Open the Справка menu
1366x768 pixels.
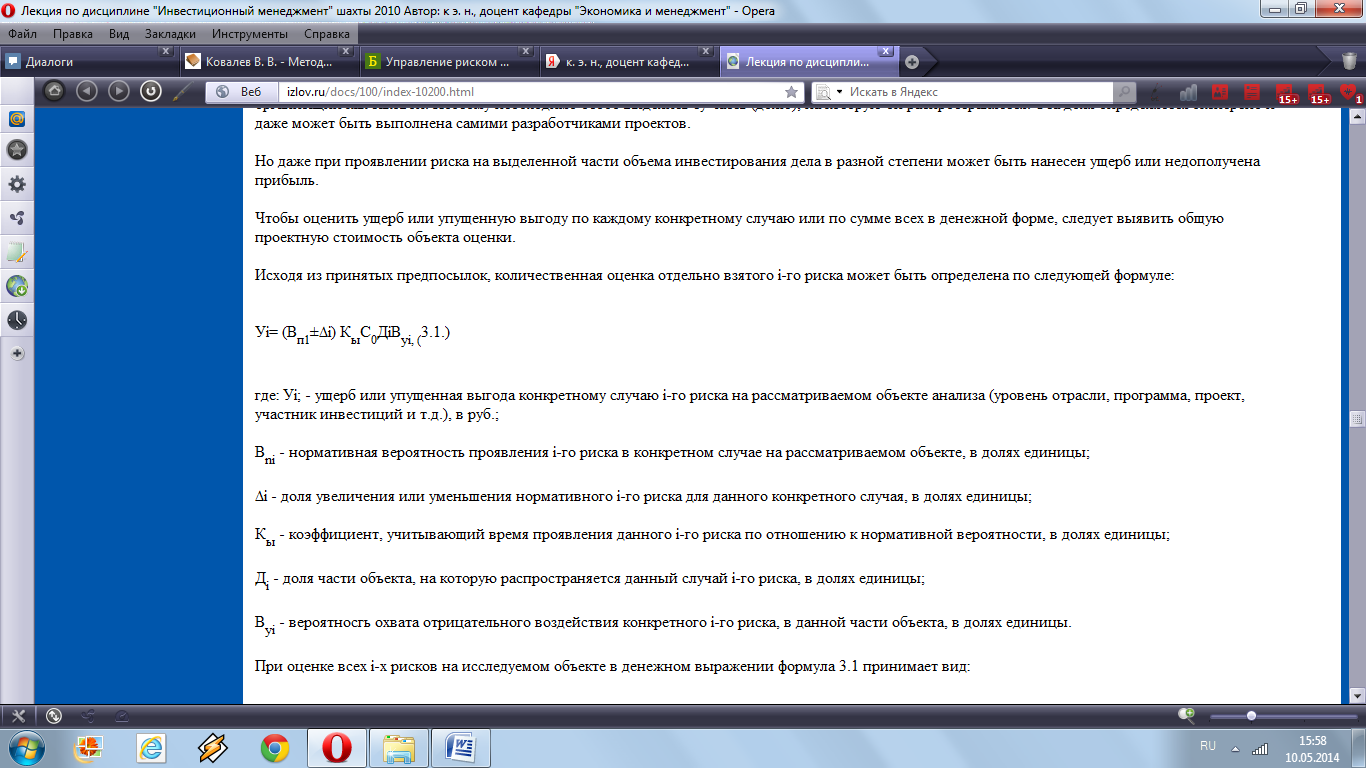point(327,33)
